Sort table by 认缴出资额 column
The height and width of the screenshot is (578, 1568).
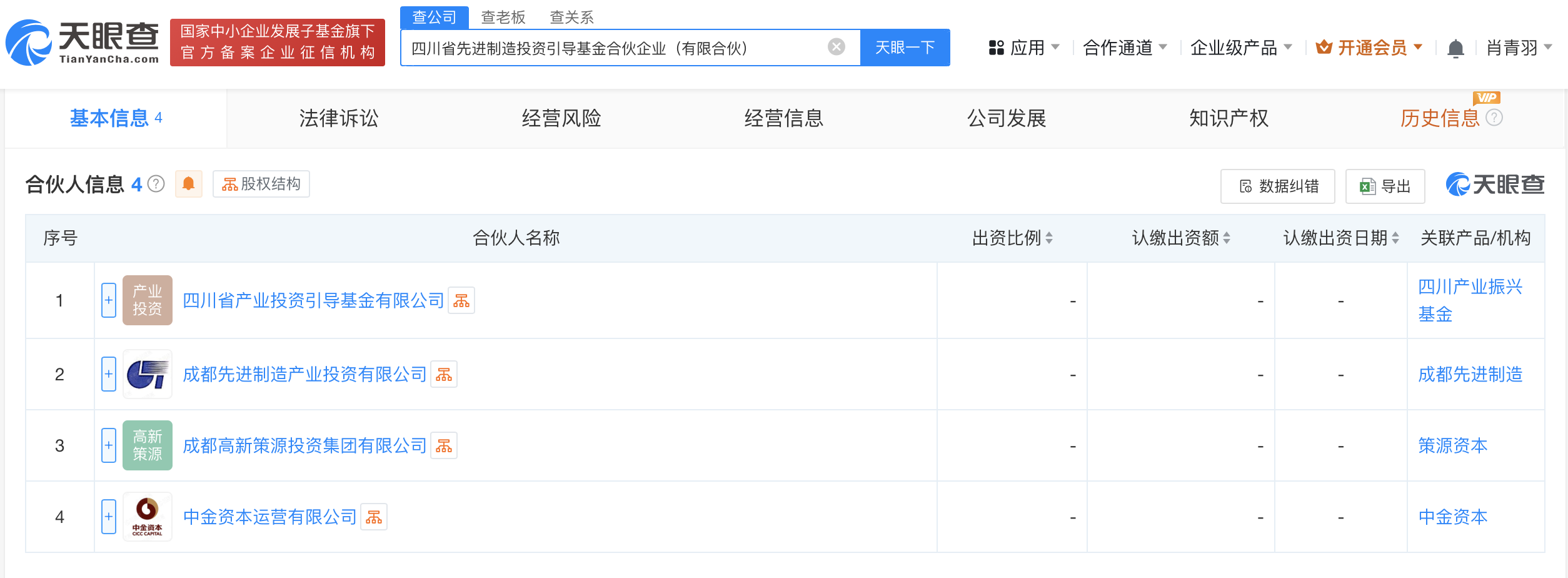(1227, 238)
